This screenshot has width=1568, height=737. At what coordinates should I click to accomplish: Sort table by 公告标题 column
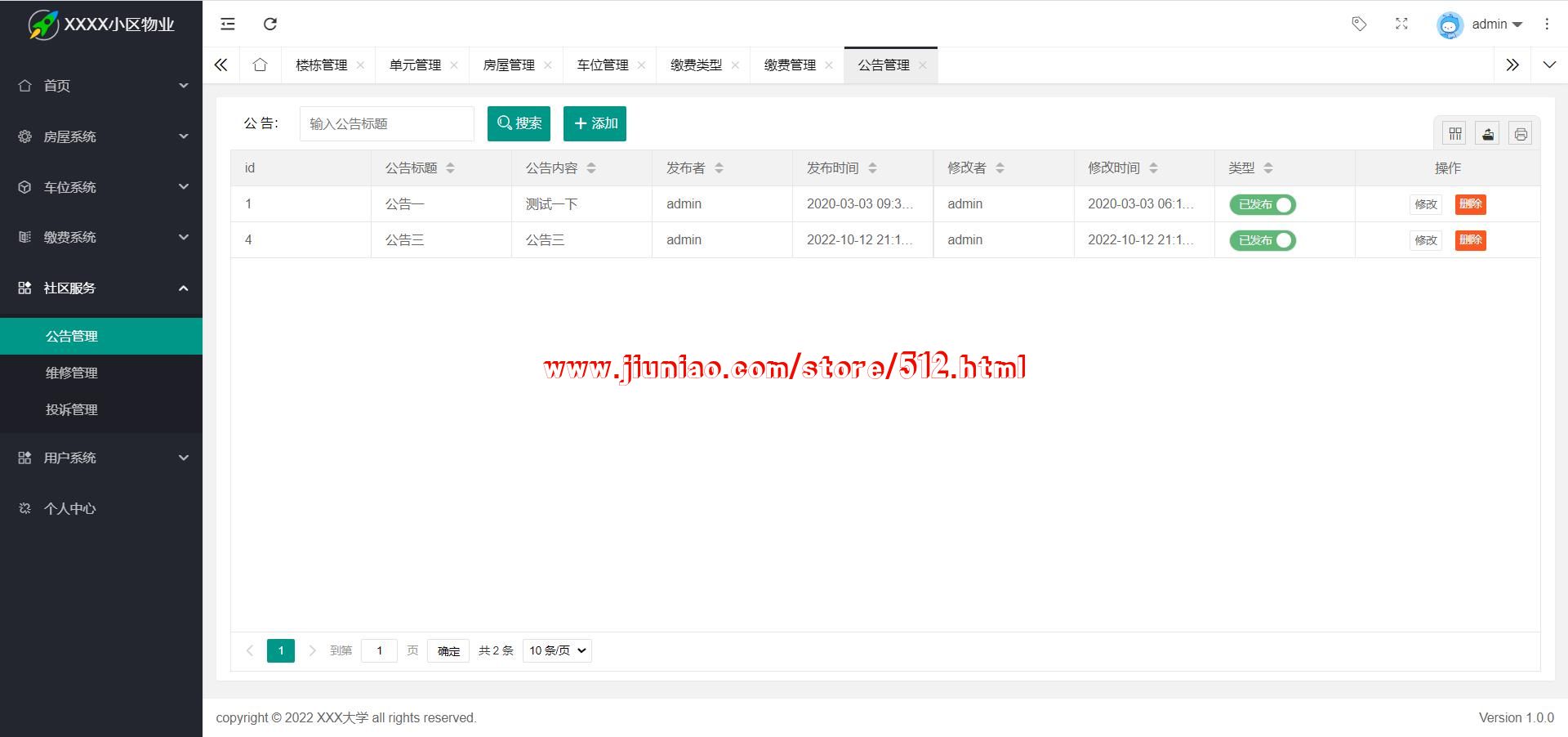450,168
